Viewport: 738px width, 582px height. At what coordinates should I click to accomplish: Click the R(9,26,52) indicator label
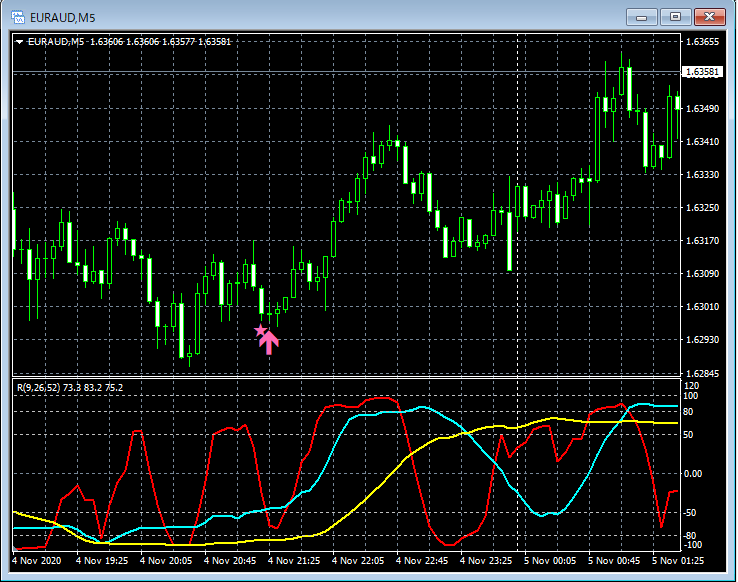point(70,388)
